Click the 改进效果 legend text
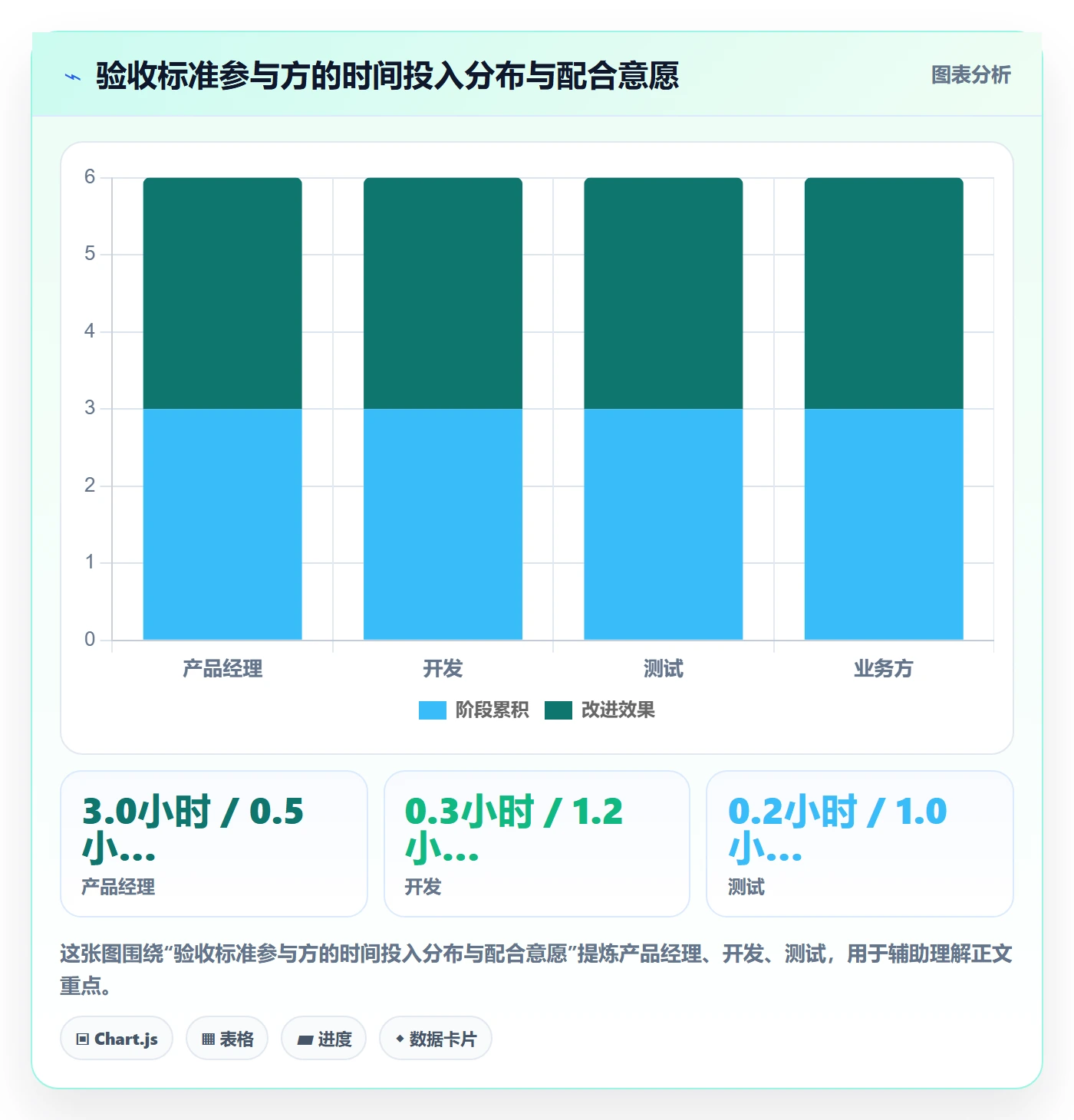The height and width of the screenshot is (1120, 1074). point(618,710)
